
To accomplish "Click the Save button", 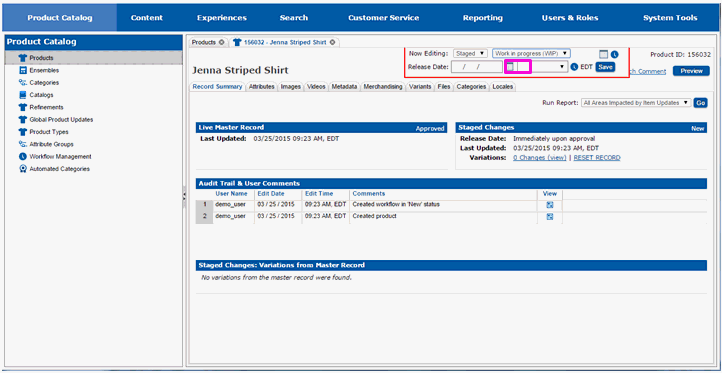I will 606,67.
